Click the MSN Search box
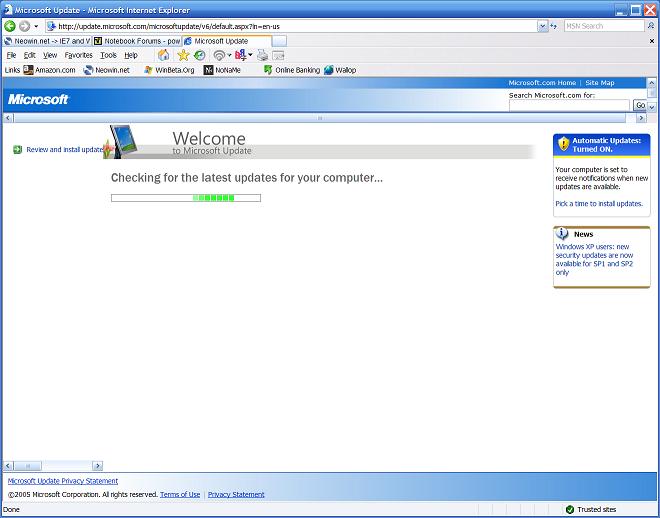 604,26
